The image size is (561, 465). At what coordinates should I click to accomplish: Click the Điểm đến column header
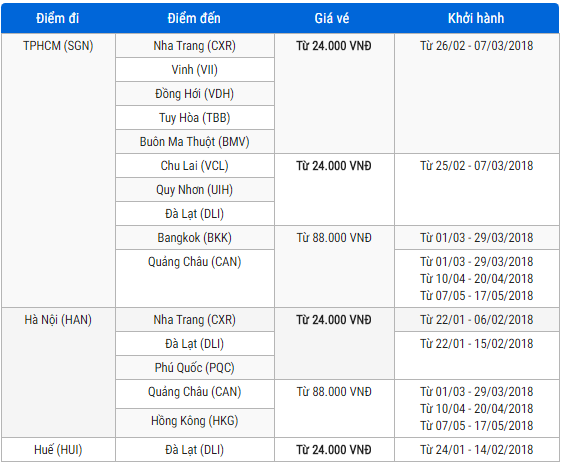coord(194,18)
